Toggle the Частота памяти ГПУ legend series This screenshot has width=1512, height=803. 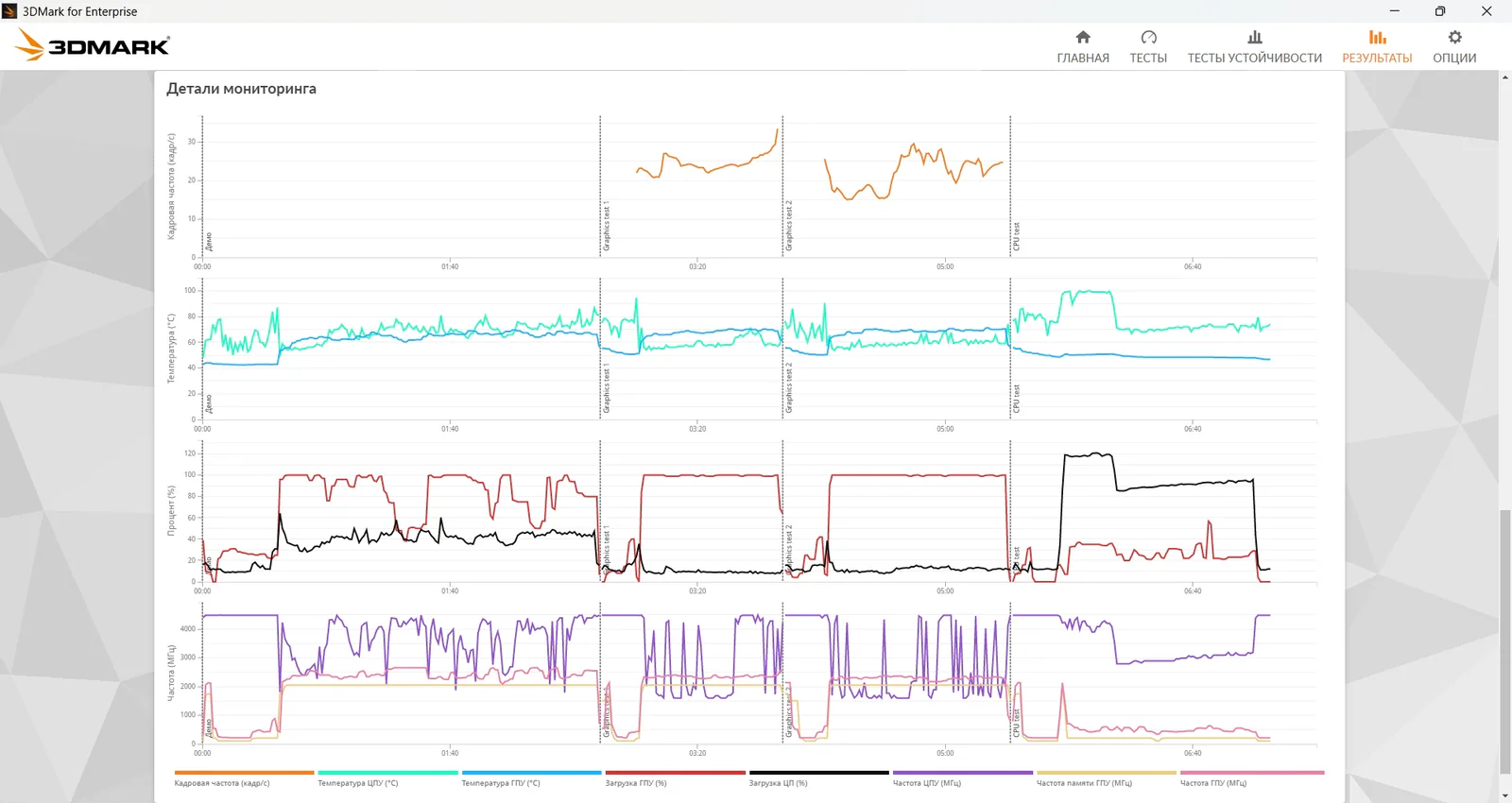click(x=1106, y=778)
